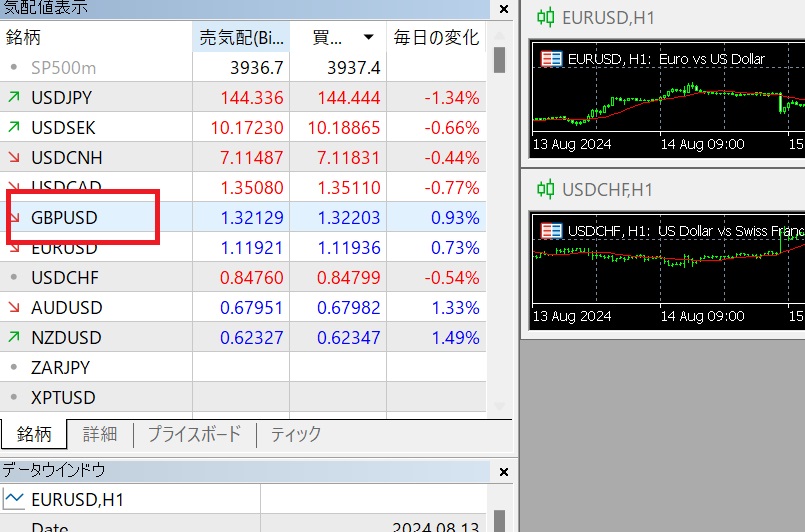Click USDCHF ask price 0.84799

(349, 278)
